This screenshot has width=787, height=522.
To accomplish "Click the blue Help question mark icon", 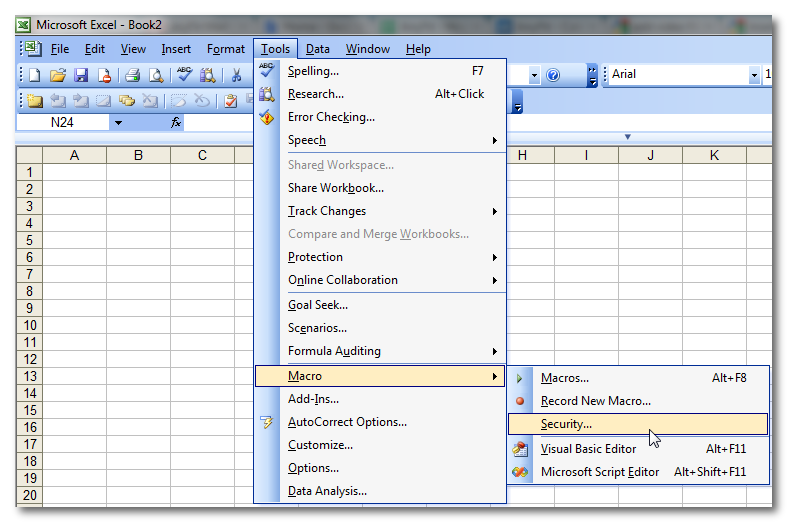I will pos(553,75).
